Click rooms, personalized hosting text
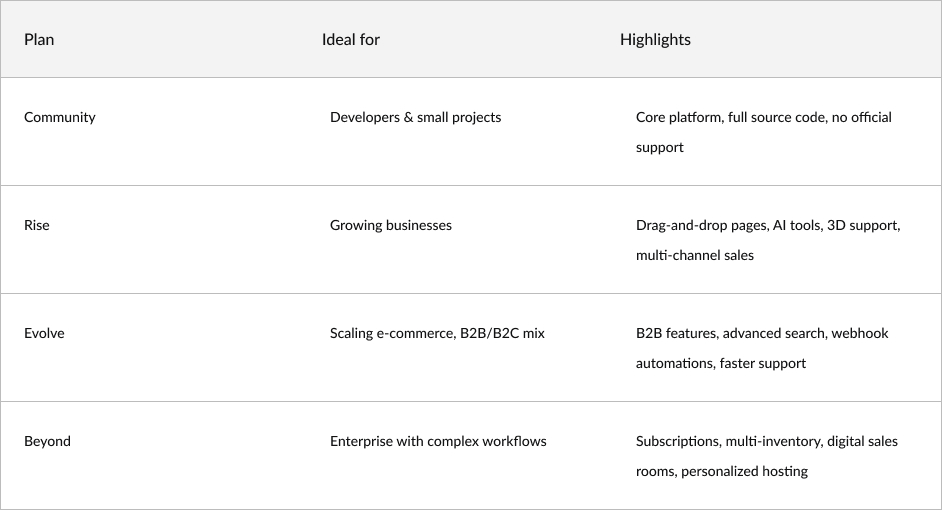 click(722, 472)
